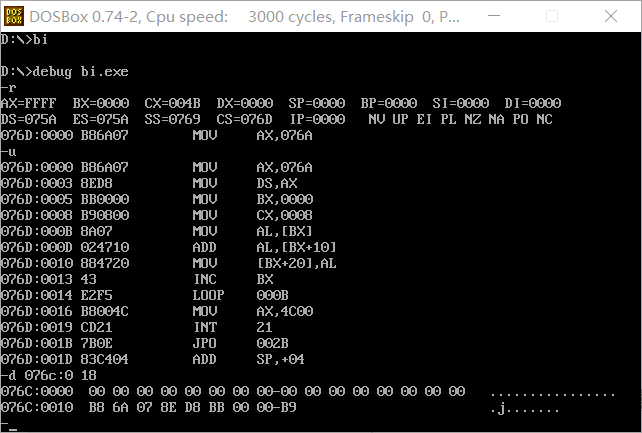This screenshot has height=433, width=642.
Task: Click the 'INC BX' instruction
Action: tap(233, 279)
